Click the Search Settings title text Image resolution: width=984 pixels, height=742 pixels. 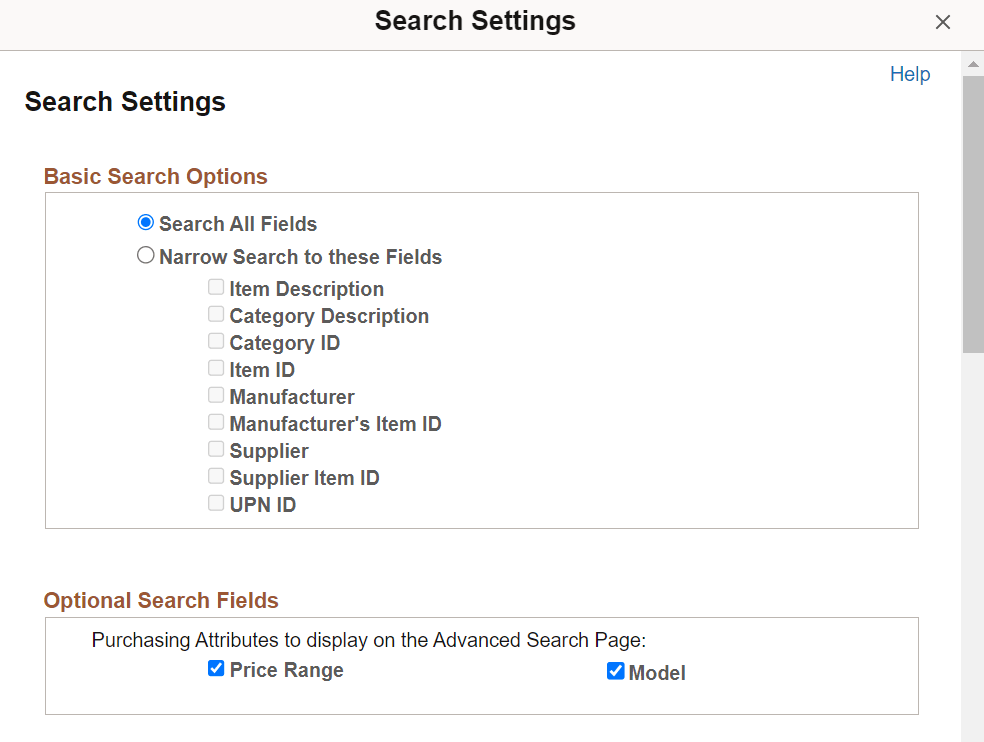click(124, 101)
